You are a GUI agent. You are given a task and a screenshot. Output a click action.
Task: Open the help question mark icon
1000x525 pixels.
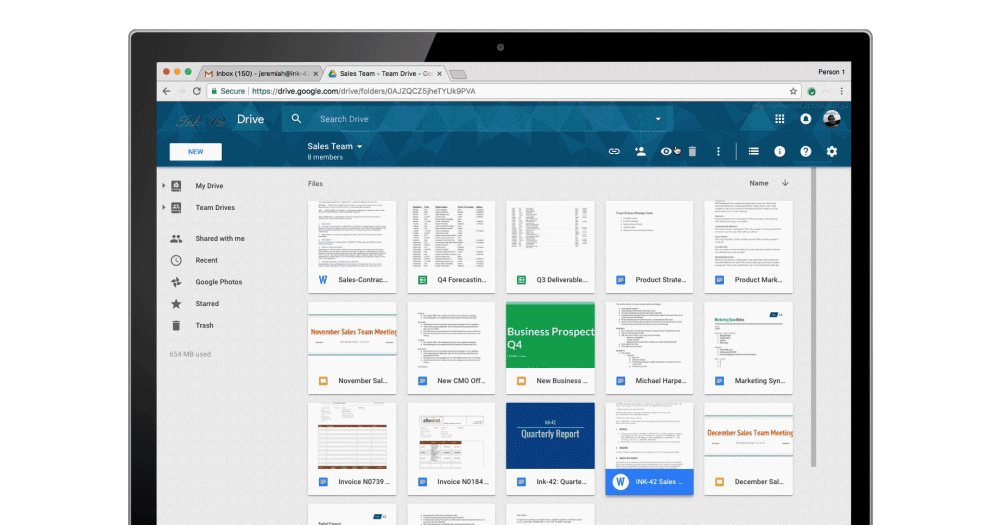(806, 152)
